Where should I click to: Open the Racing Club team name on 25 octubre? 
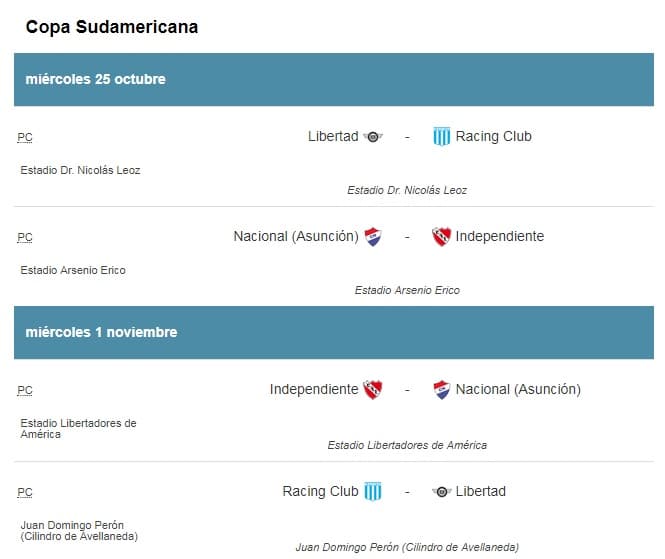(x=493, y=137)
